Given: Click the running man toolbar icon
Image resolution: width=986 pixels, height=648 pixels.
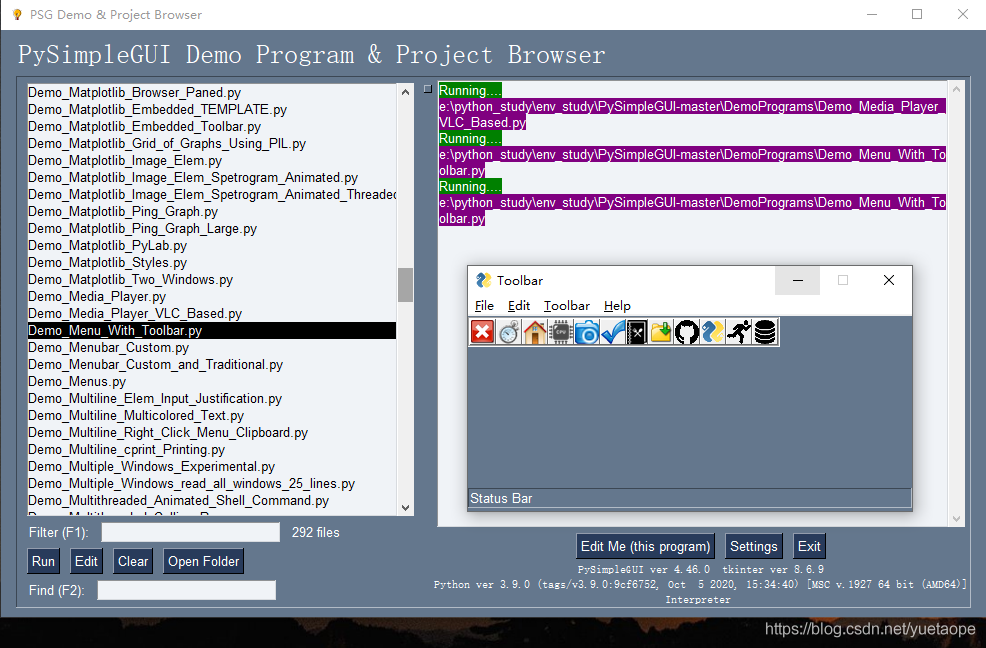Looking at the screenshot, I should [x=739, y=332].
